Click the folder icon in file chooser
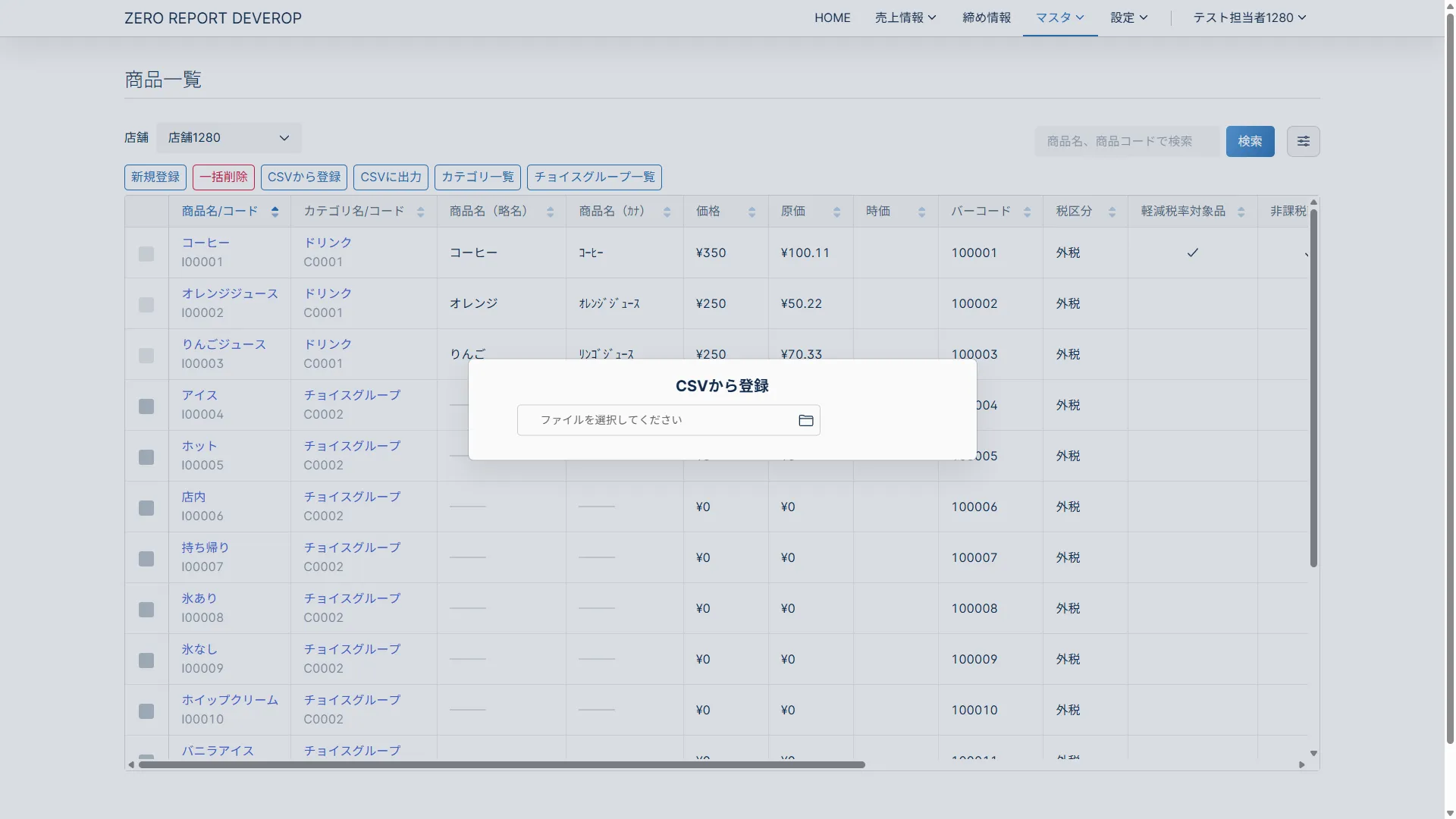 [805, 421]
